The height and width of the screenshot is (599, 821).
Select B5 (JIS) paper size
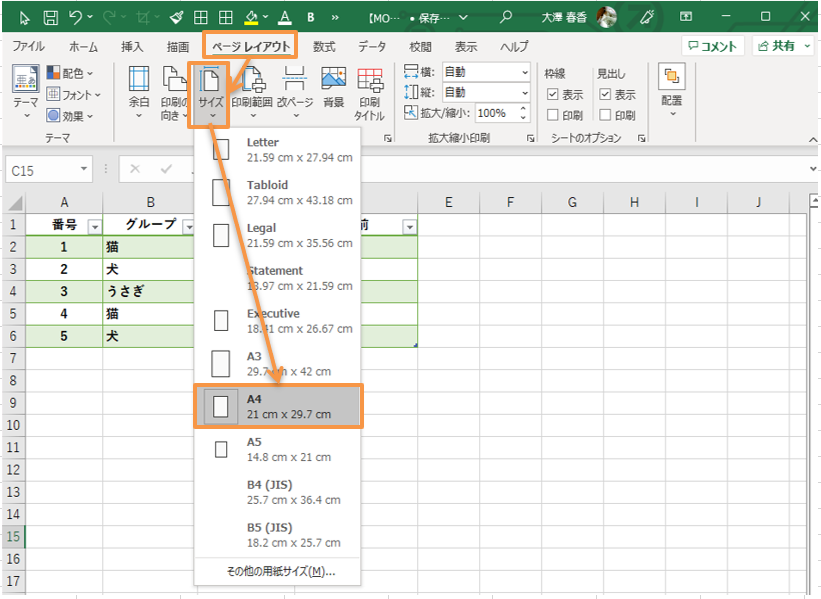[278, 535]
